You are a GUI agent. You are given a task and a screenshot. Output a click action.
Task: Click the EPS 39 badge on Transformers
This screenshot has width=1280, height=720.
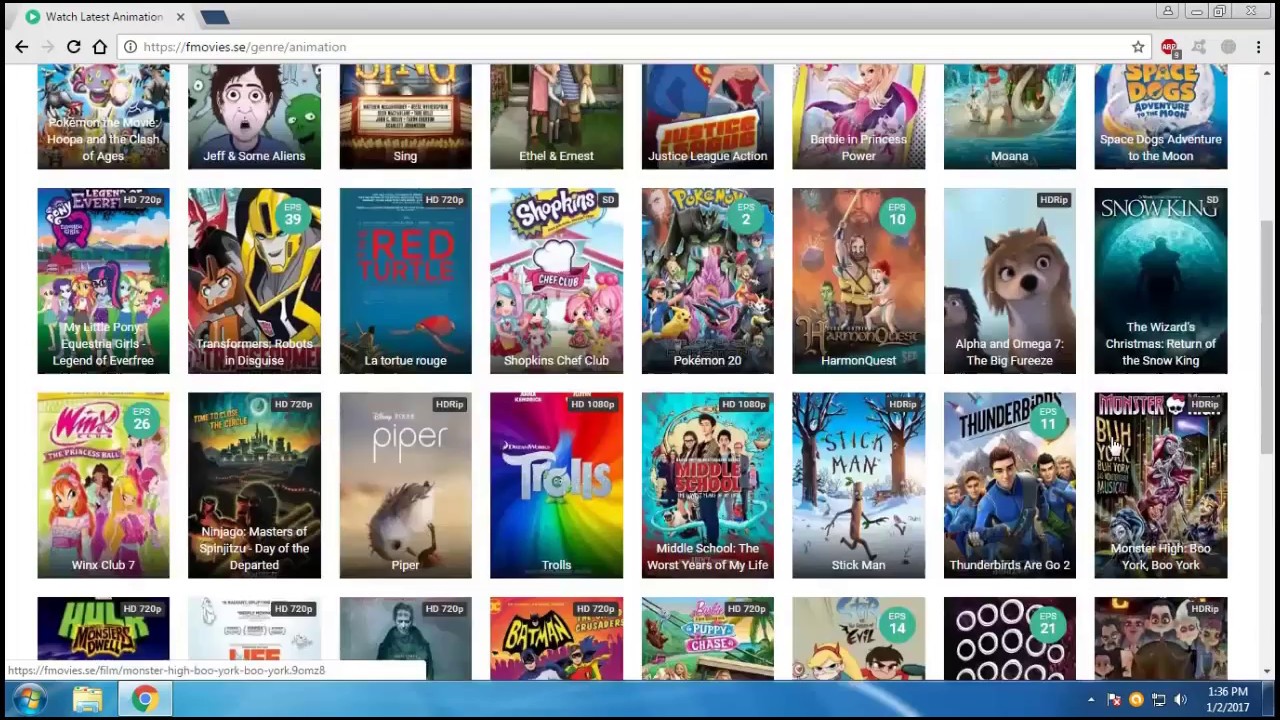(292, 214)
